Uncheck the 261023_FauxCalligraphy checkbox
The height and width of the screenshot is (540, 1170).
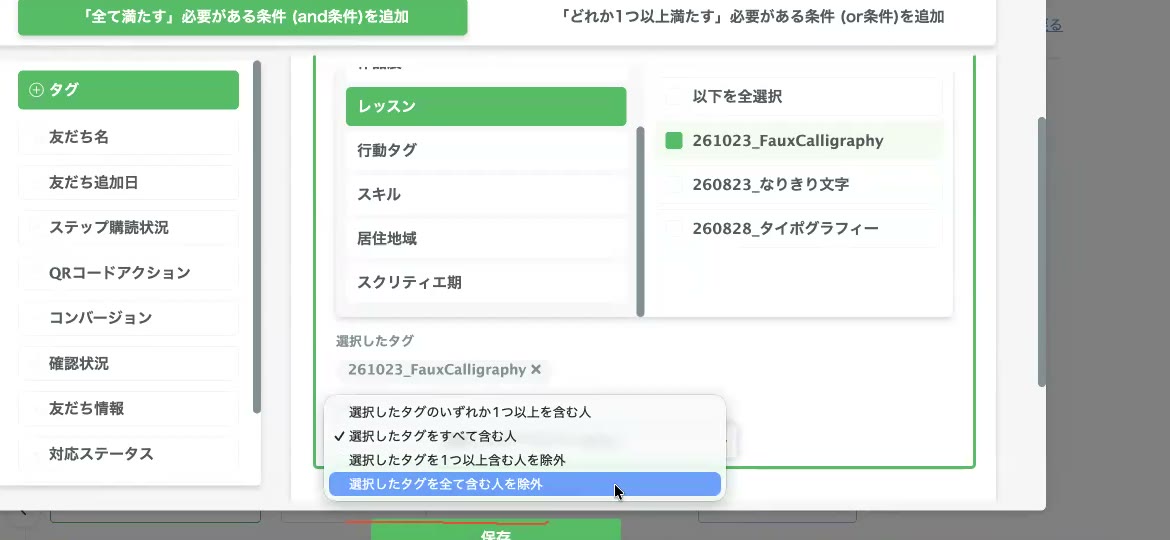tap(674, 140)
